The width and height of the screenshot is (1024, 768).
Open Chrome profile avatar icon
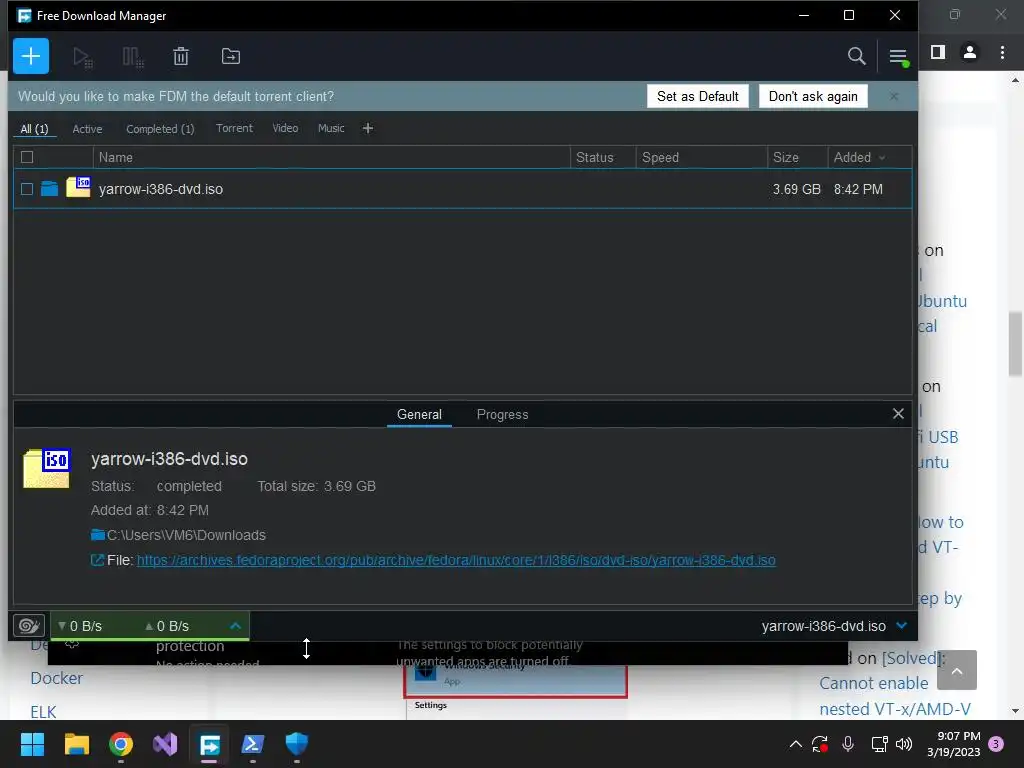tap(970, 52)
